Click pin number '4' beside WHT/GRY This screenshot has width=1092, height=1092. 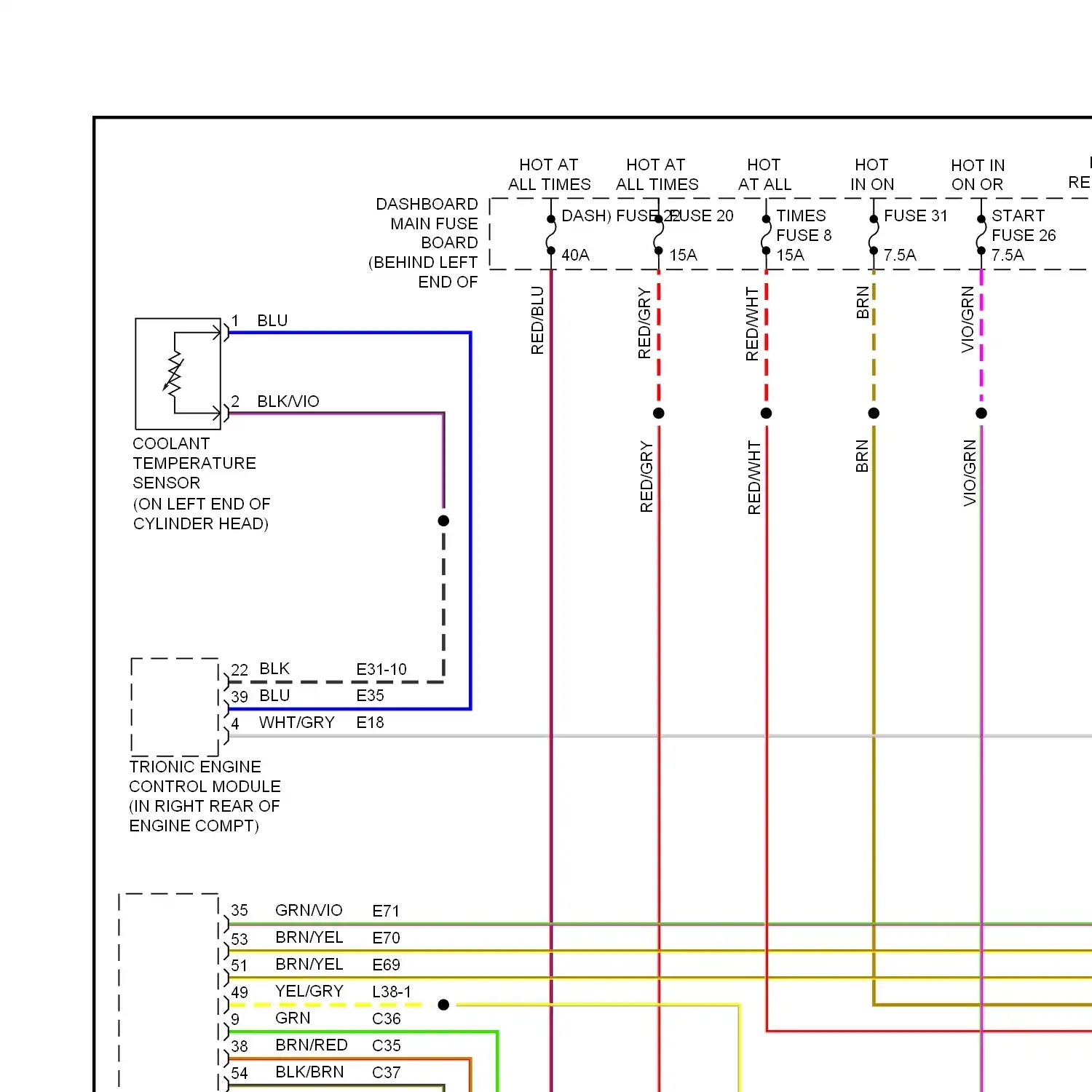coord(235,724)
